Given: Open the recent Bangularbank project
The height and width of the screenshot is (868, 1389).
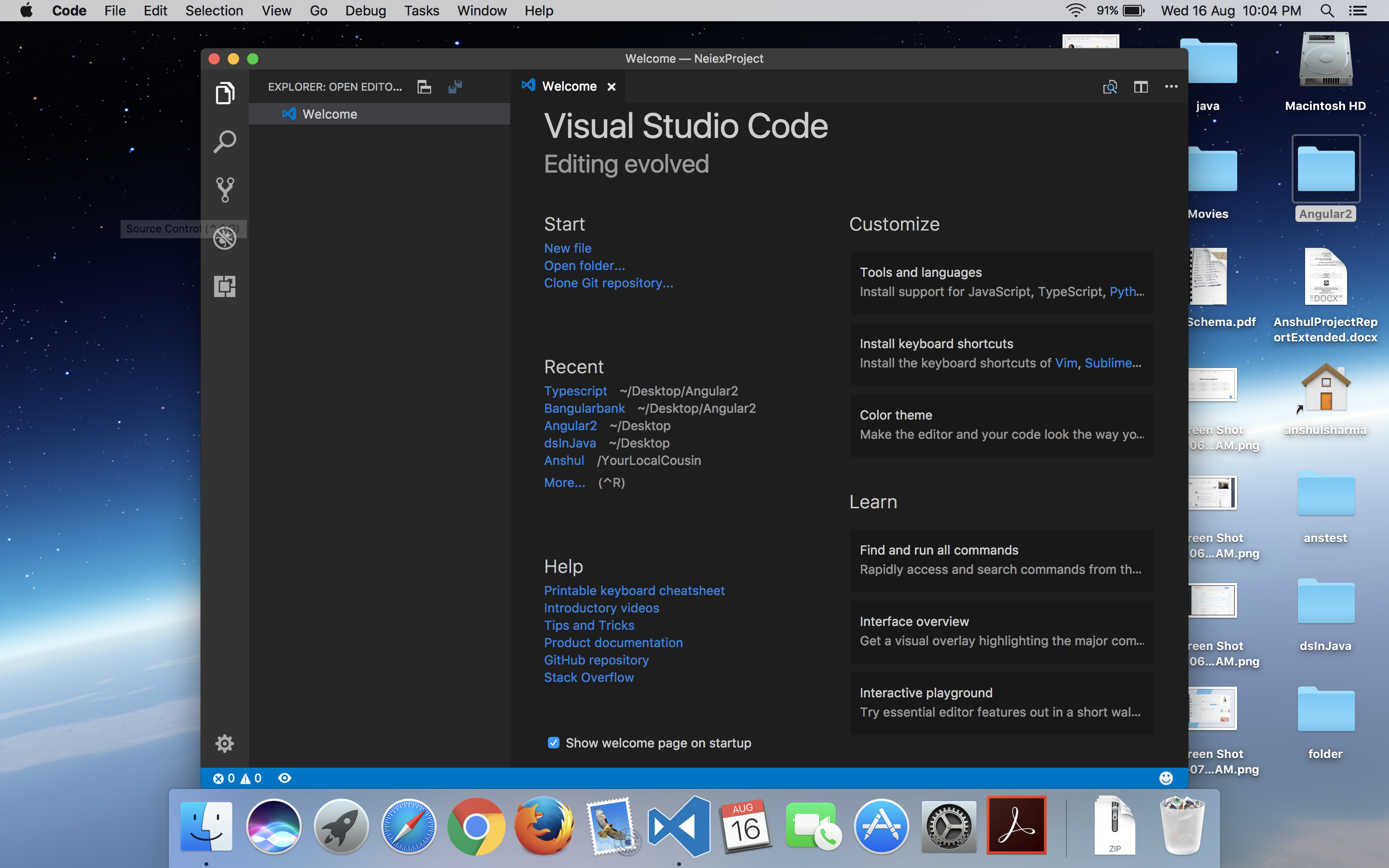Looking at the screenshot, I should pos(585,408).
